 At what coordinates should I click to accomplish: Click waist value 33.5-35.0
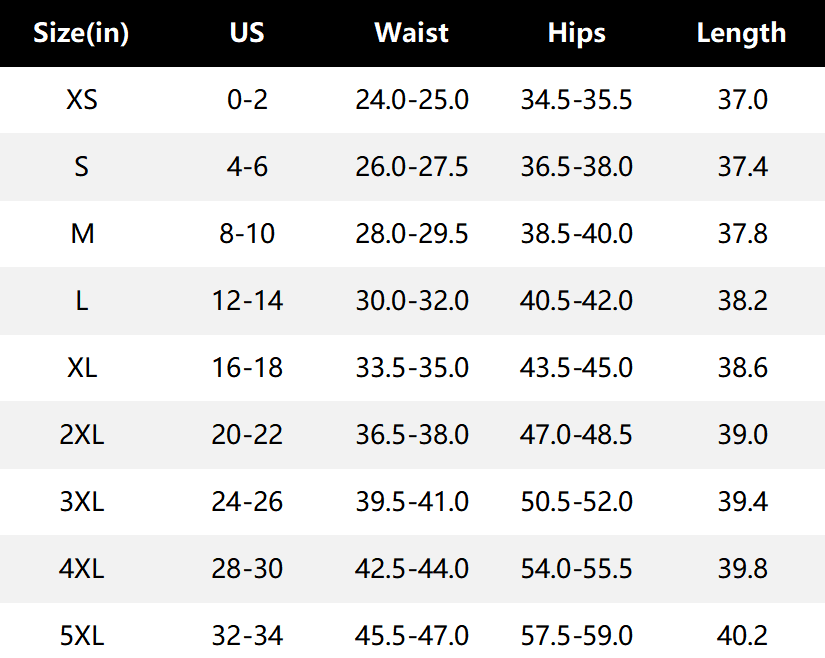[x=412, y=368]
